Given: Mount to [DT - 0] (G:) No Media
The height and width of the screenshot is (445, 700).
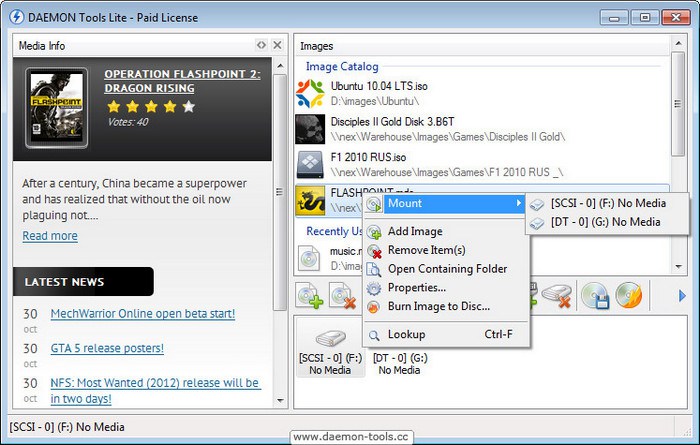Looking at the screenshot, I should [x=607, y=222].
